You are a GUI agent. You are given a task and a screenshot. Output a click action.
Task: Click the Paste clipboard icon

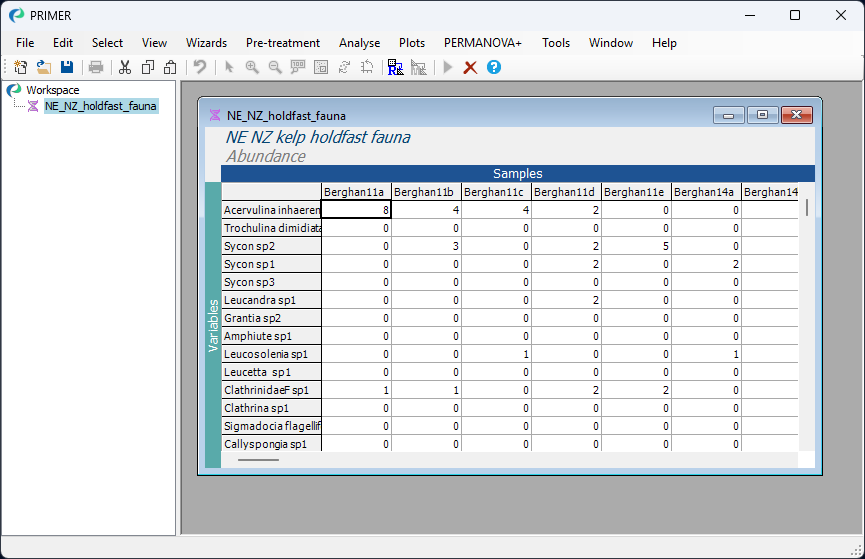[170, 67]
